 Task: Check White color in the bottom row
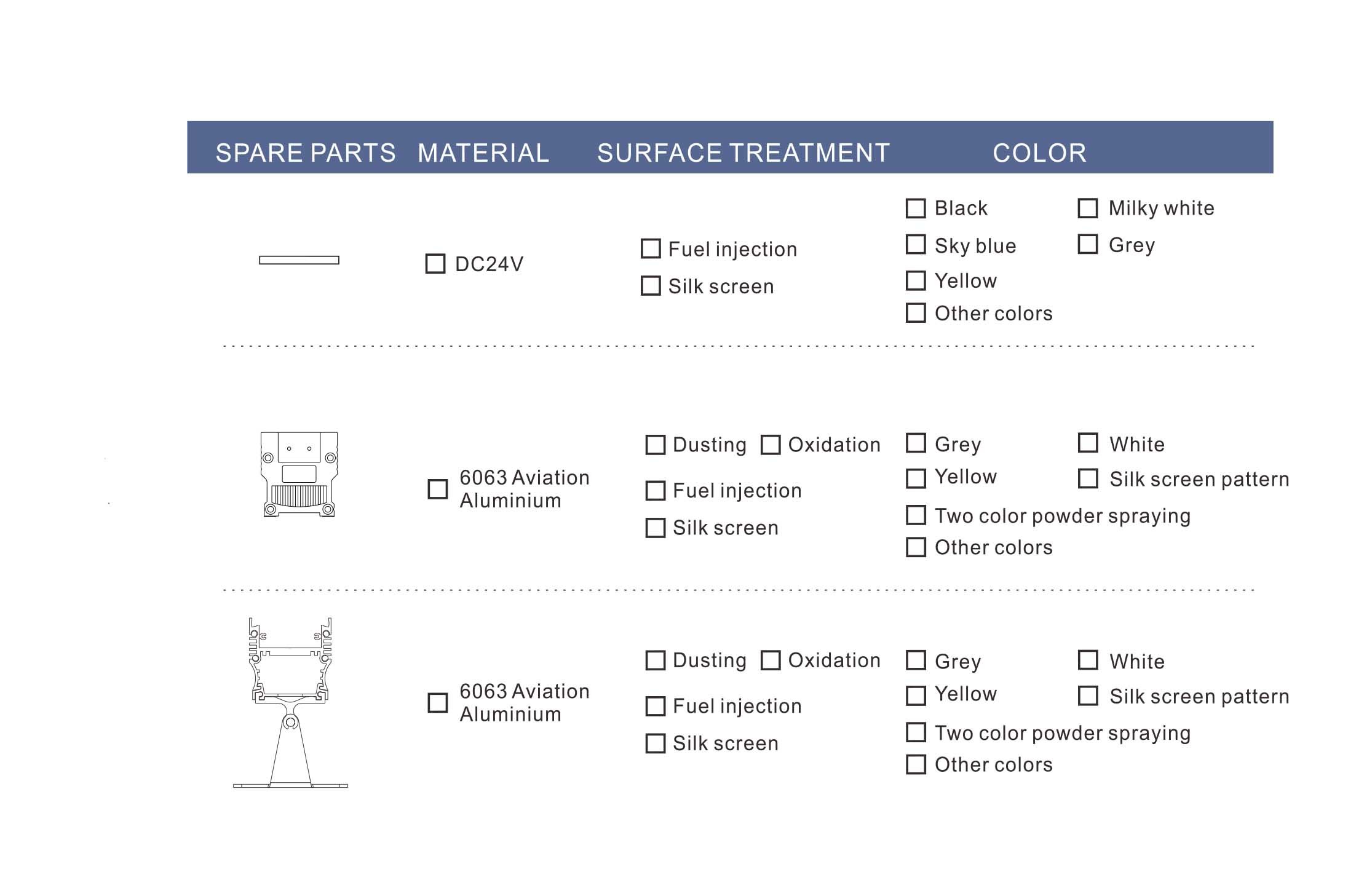(1088, 660)
